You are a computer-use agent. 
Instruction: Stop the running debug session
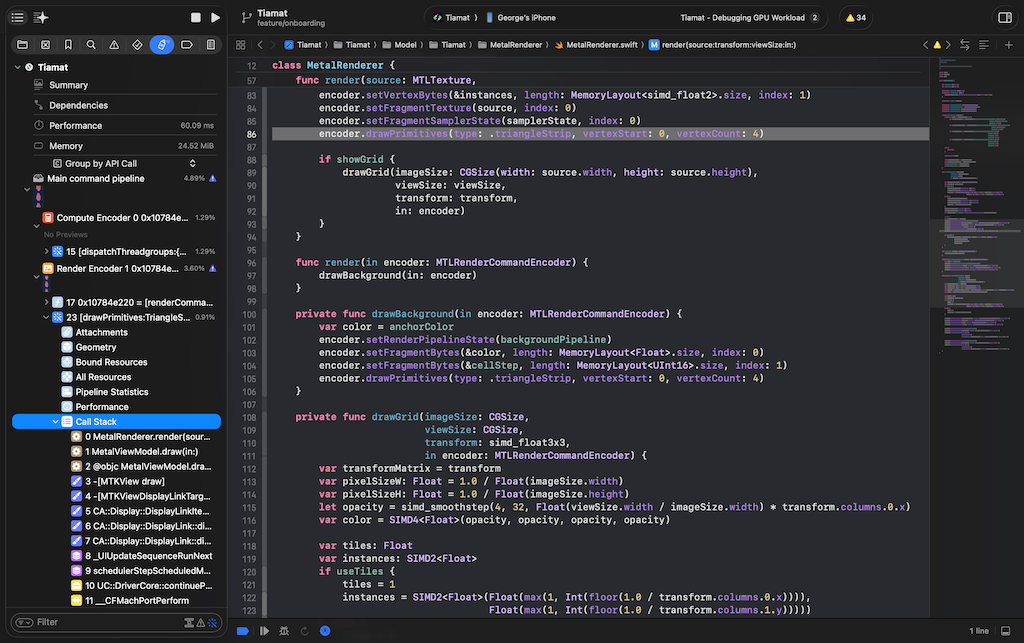(x=196, y=18)
